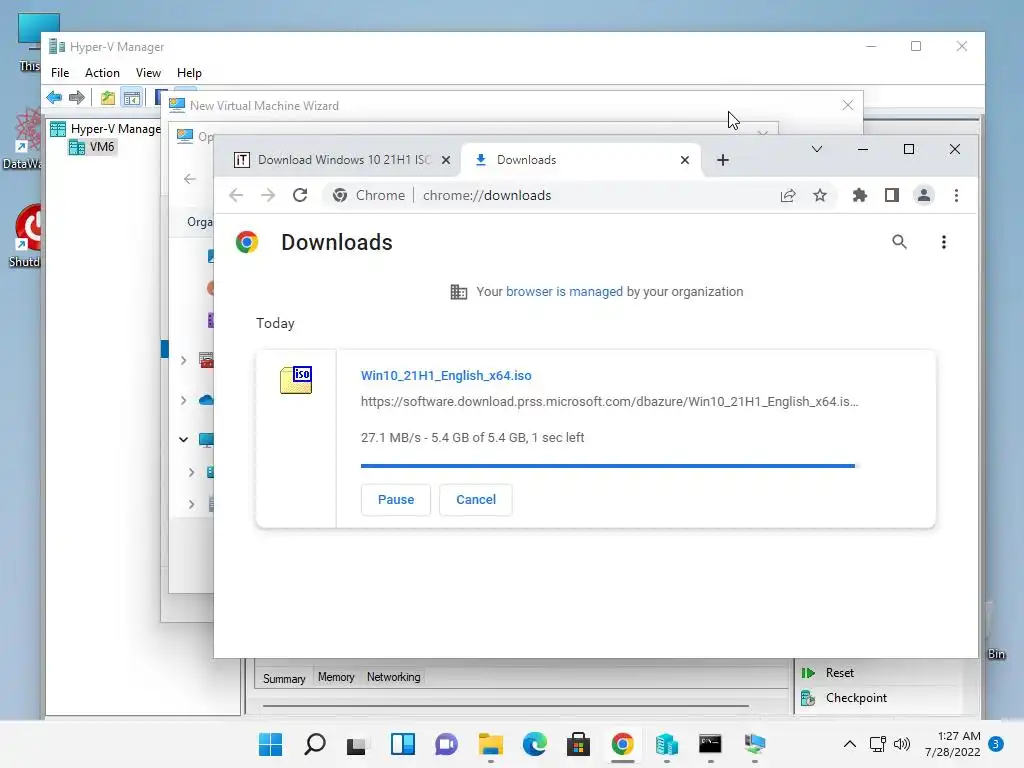Click Chrome's forward navigation arrow

(268, 195)
